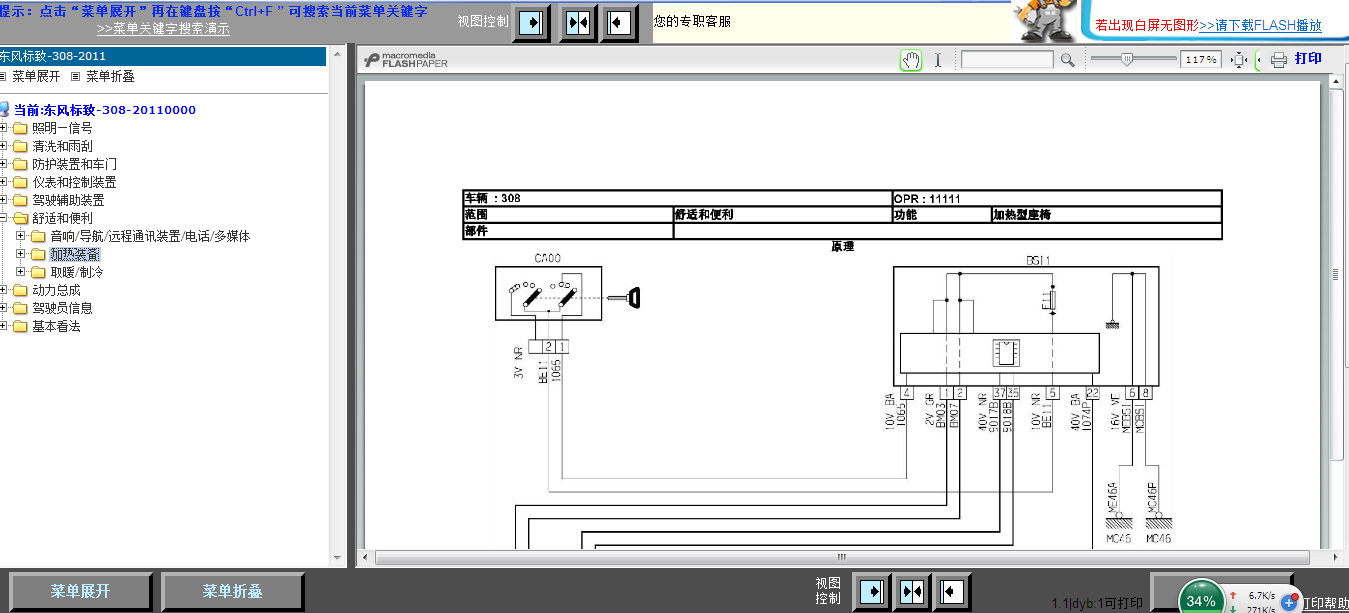
Task: Click the bottom 菜单折叠 button
Action: click(x=232, y=591)
